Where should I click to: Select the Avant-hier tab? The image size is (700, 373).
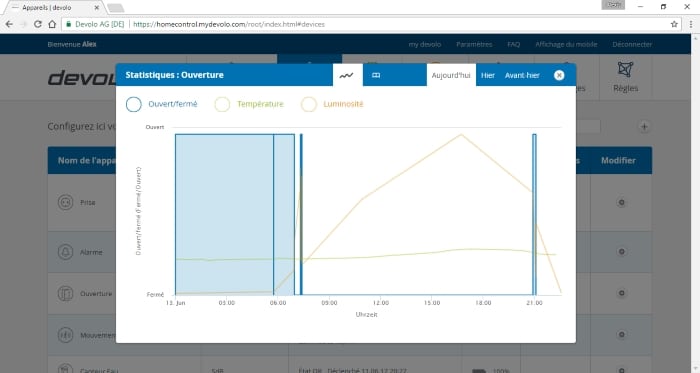tap(522, 75)
